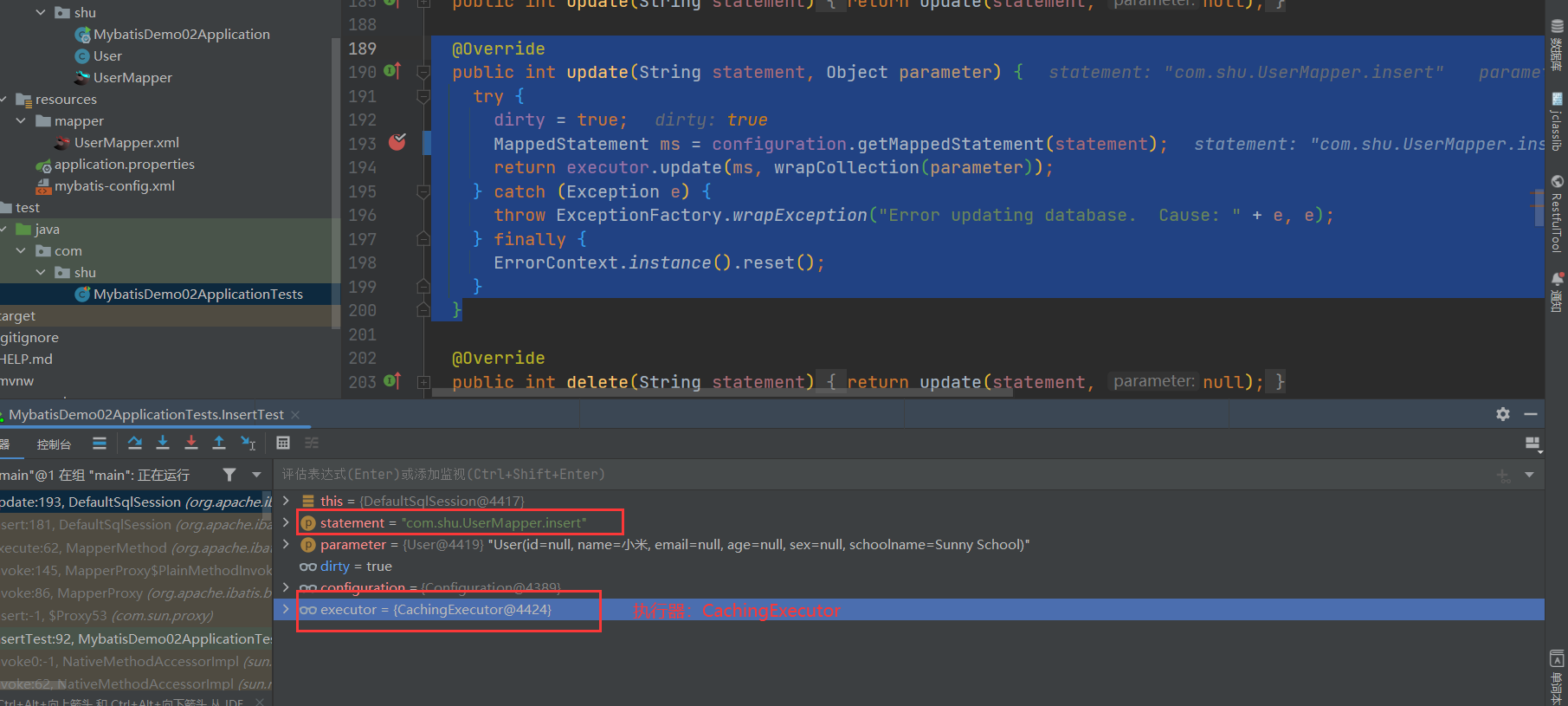The height and width of the screenshot is (706, 1568).
Task: Select frame execute:62, MapperMethod
Action: pyautogui.click(x=136, y=547)
